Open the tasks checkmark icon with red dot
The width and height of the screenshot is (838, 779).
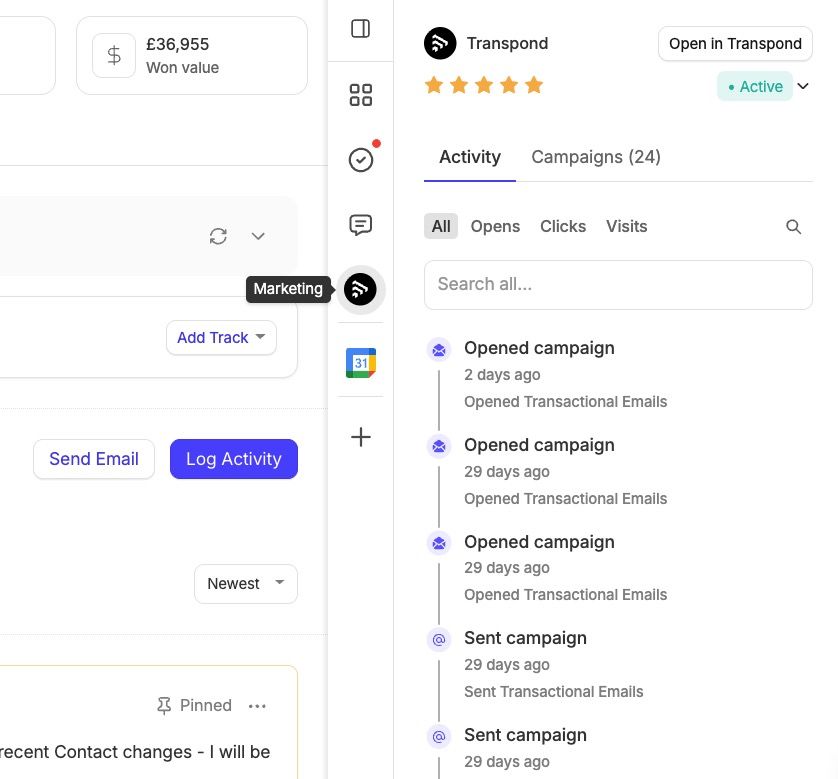click(361, 160)
